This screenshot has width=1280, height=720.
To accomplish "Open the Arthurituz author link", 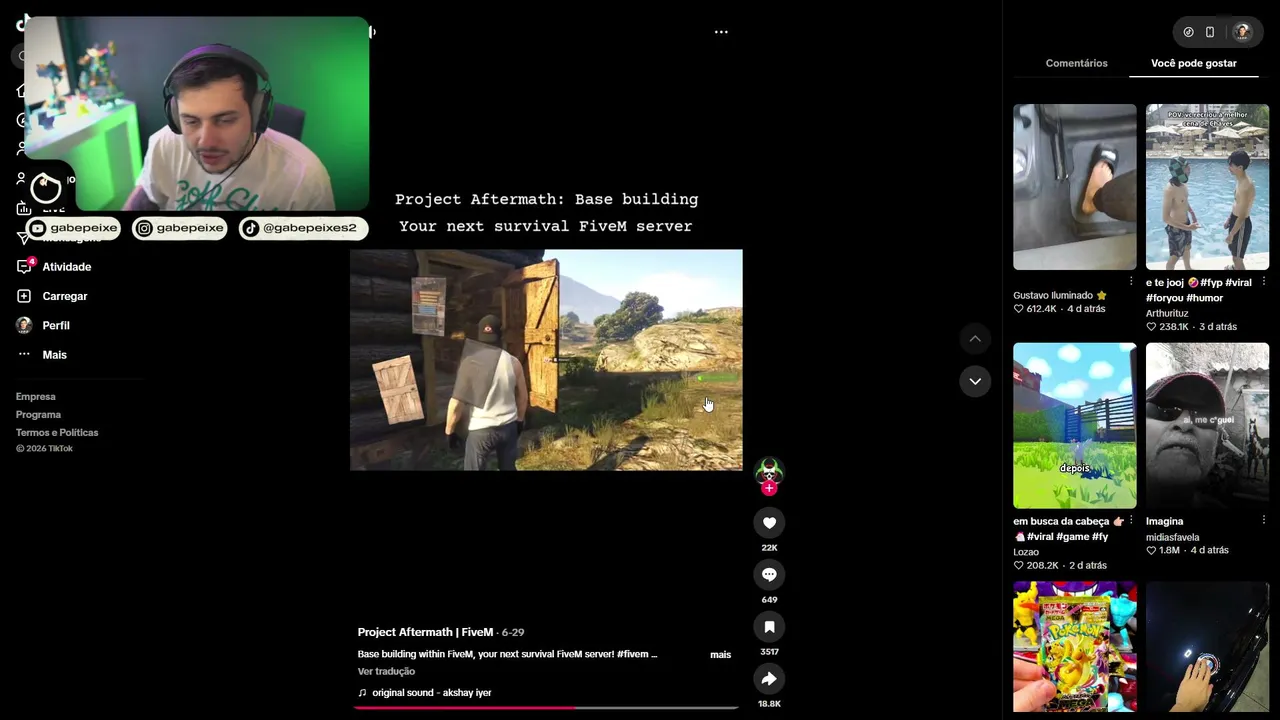I will click(1167, 313).
